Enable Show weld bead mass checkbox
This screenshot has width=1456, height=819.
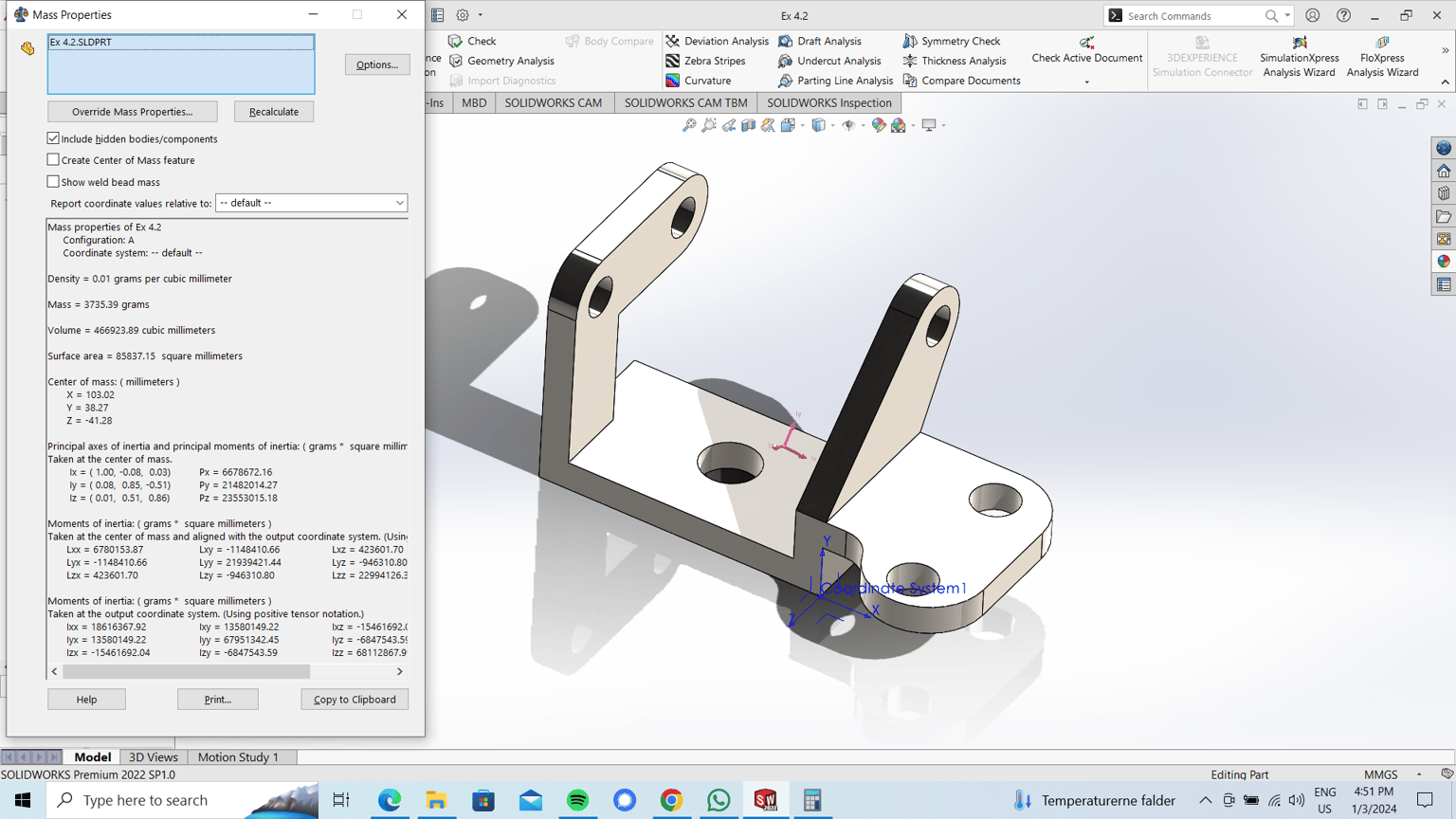pos(53,182)
